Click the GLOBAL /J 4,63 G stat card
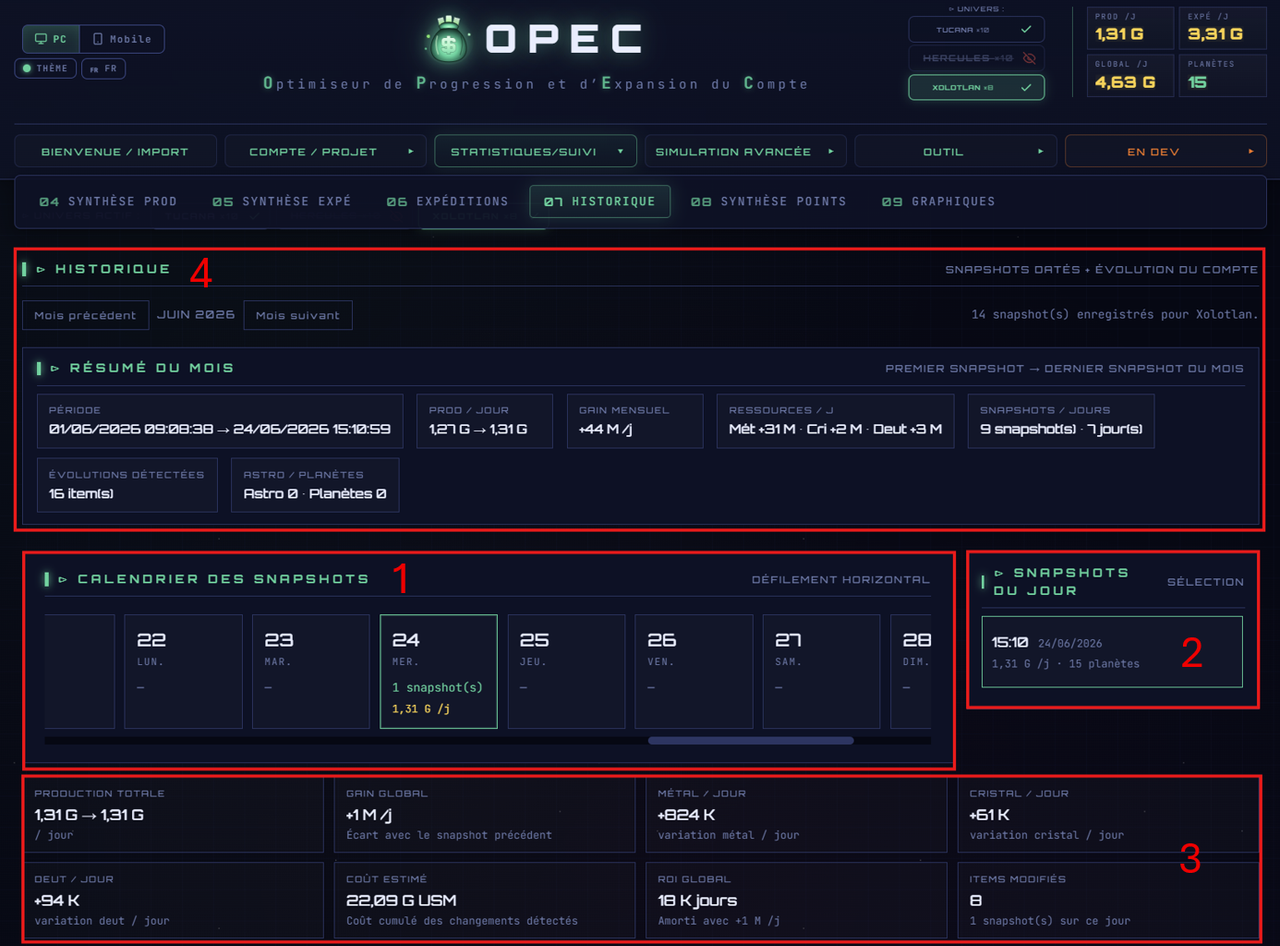This screenshot has width=1280, height=946. pyautogui.click(x=1129, y=76)
